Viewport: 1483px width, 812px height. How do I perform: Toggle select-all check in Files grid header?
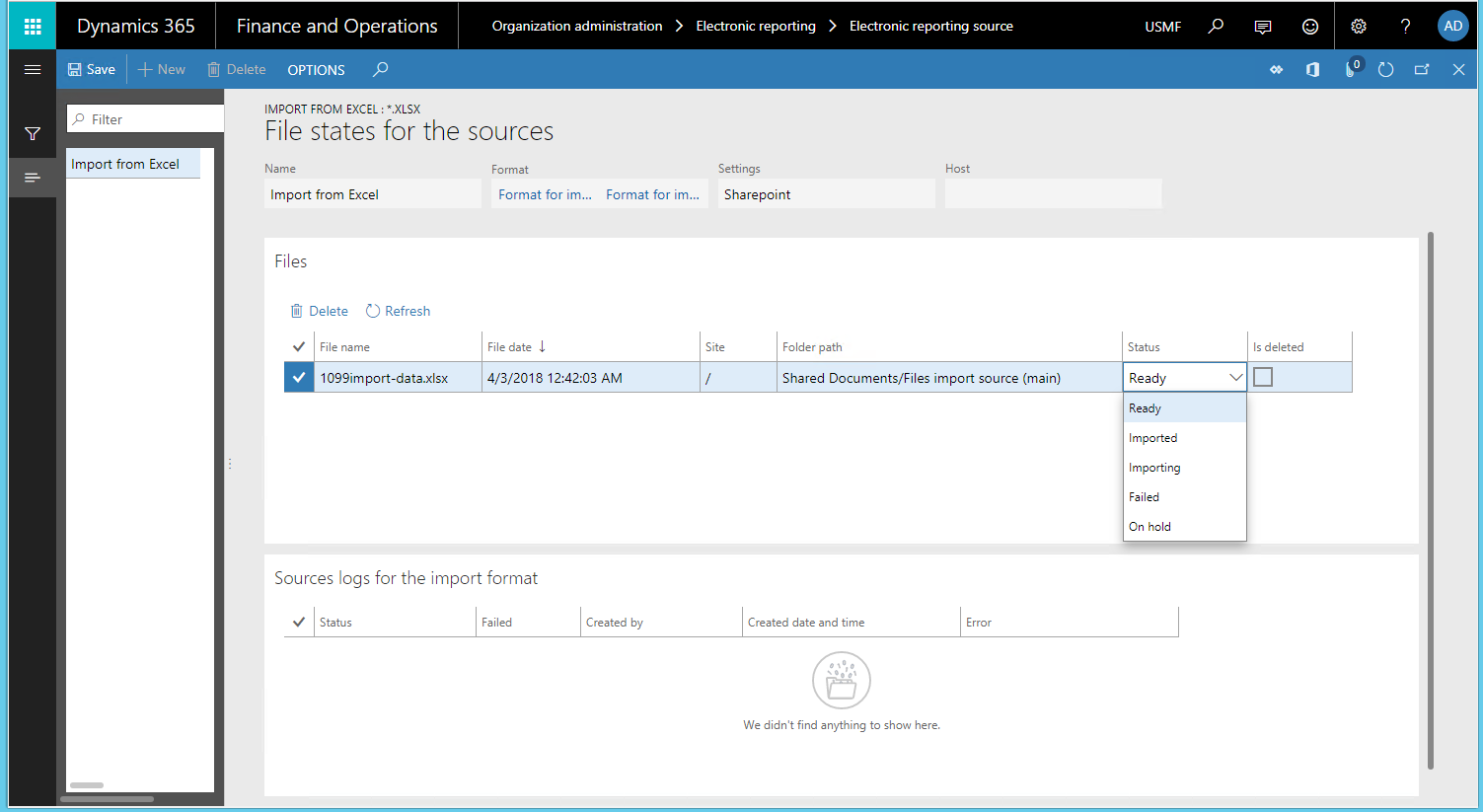point(299,346)
